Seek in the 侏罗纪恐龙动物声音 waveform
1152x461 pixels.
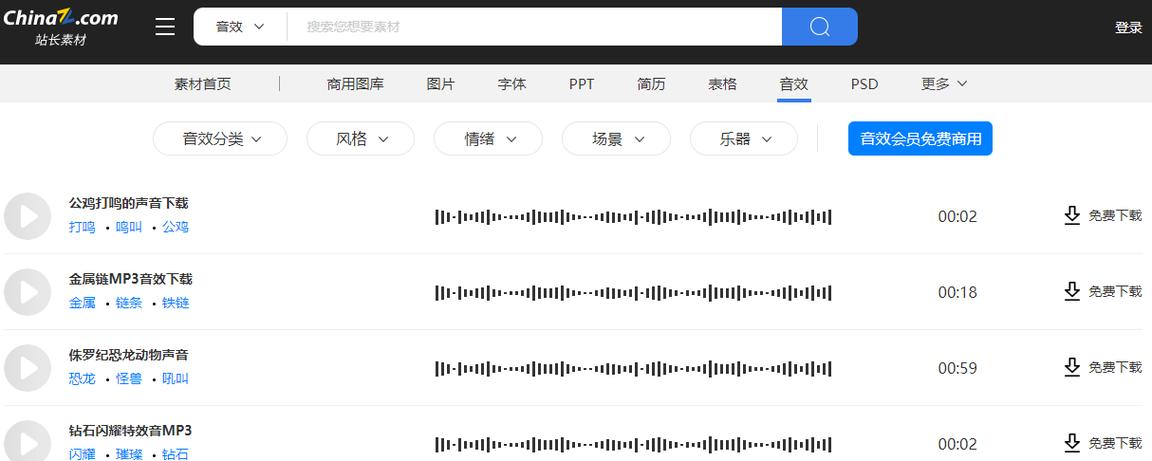click(633, 368)
